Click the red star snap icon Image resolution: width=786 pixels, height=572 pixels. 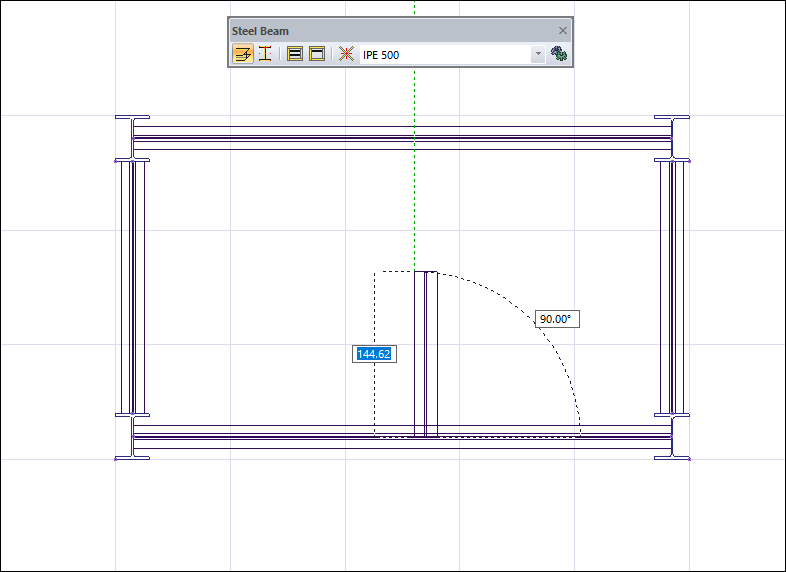(x=346, y=54)
